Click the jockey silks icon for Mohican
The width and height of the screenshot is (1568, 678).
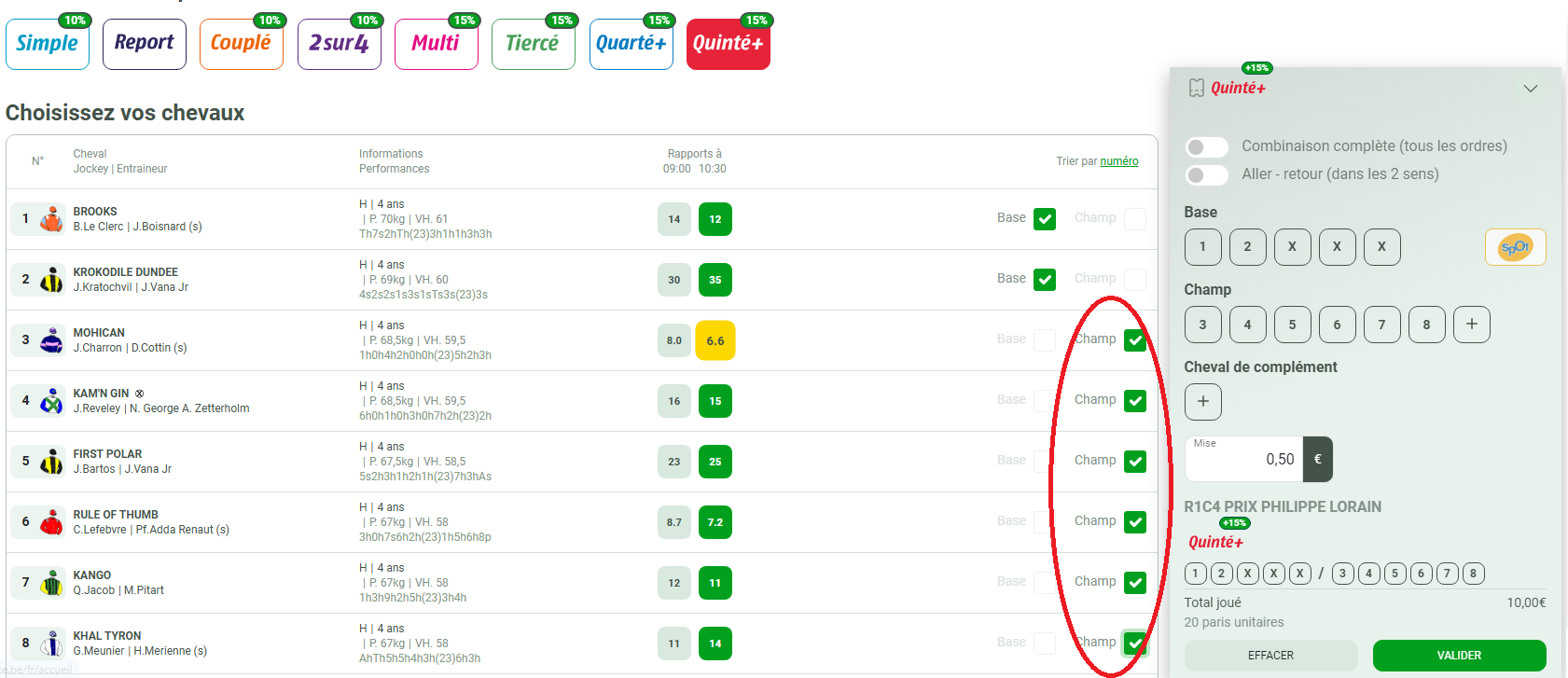pyautogui.click(x=52, y=340)
